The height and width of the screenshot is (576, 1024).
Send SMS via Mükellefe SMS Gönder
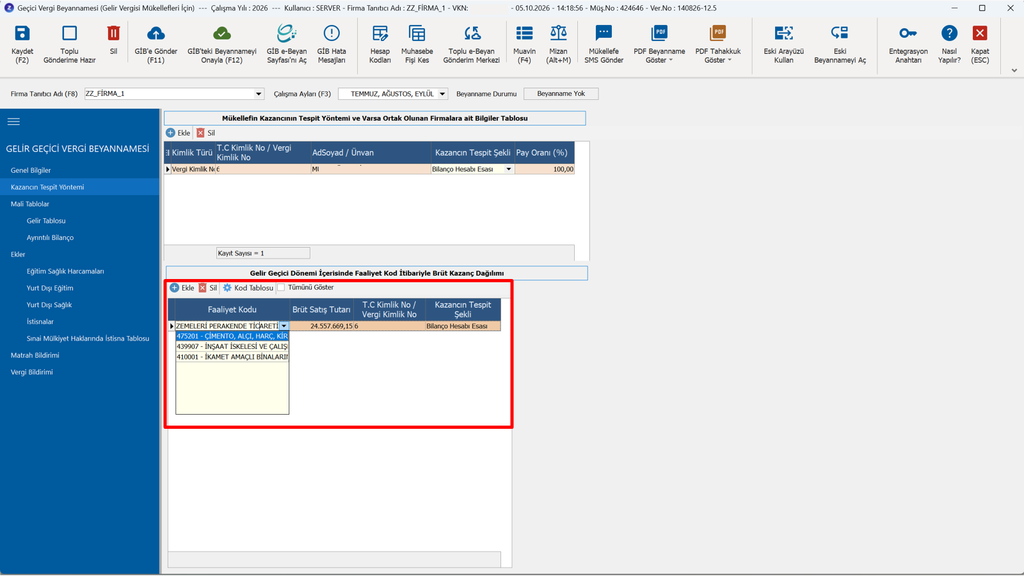point(604,44)
